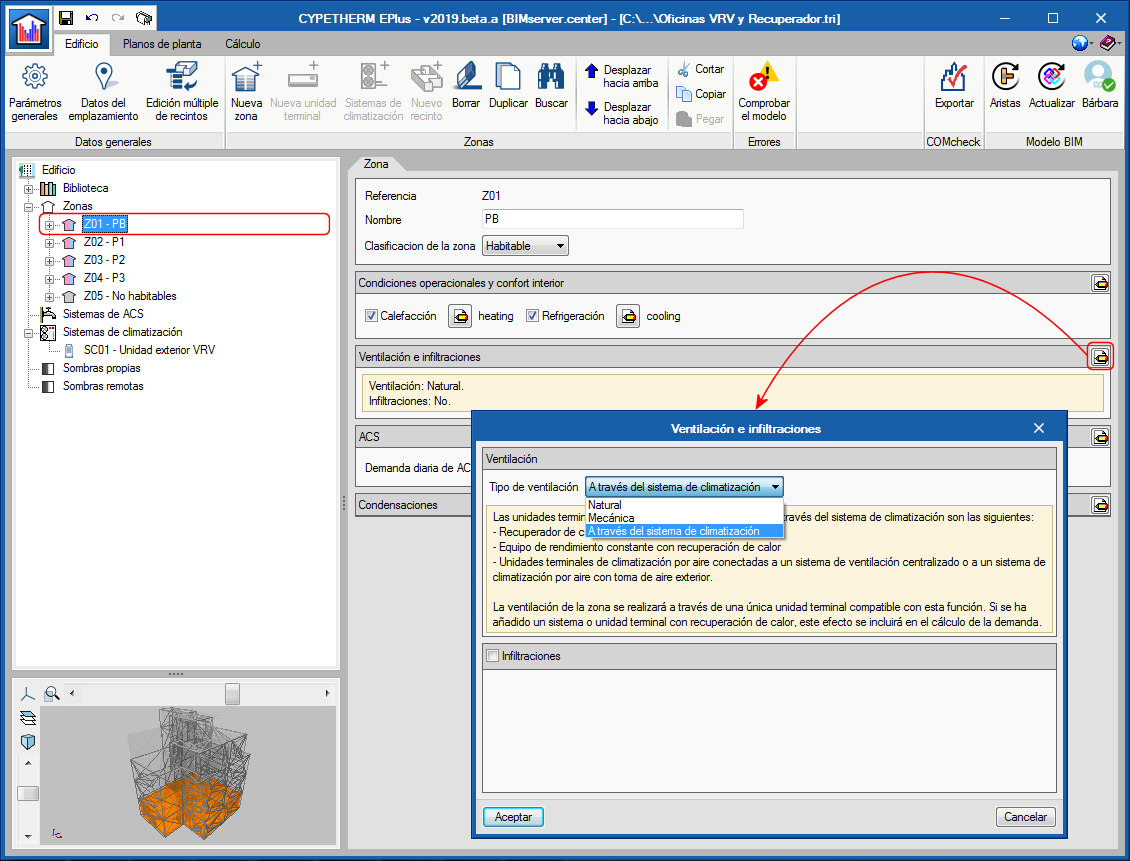Open the Buscar binoculars tool
This screenshot has height=861, width=1130.
pyautogui.click(x=551, y=86)
